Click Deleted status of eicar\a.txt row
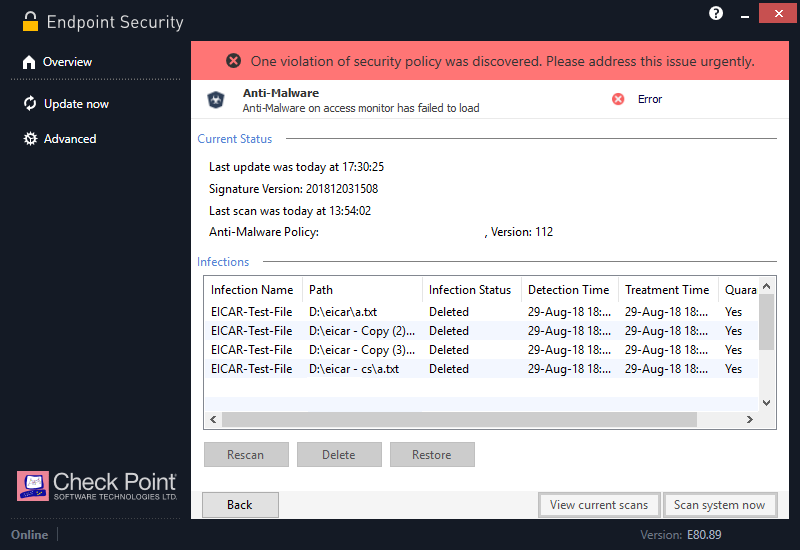Screen dimensions: 800x550 point(448,312)
